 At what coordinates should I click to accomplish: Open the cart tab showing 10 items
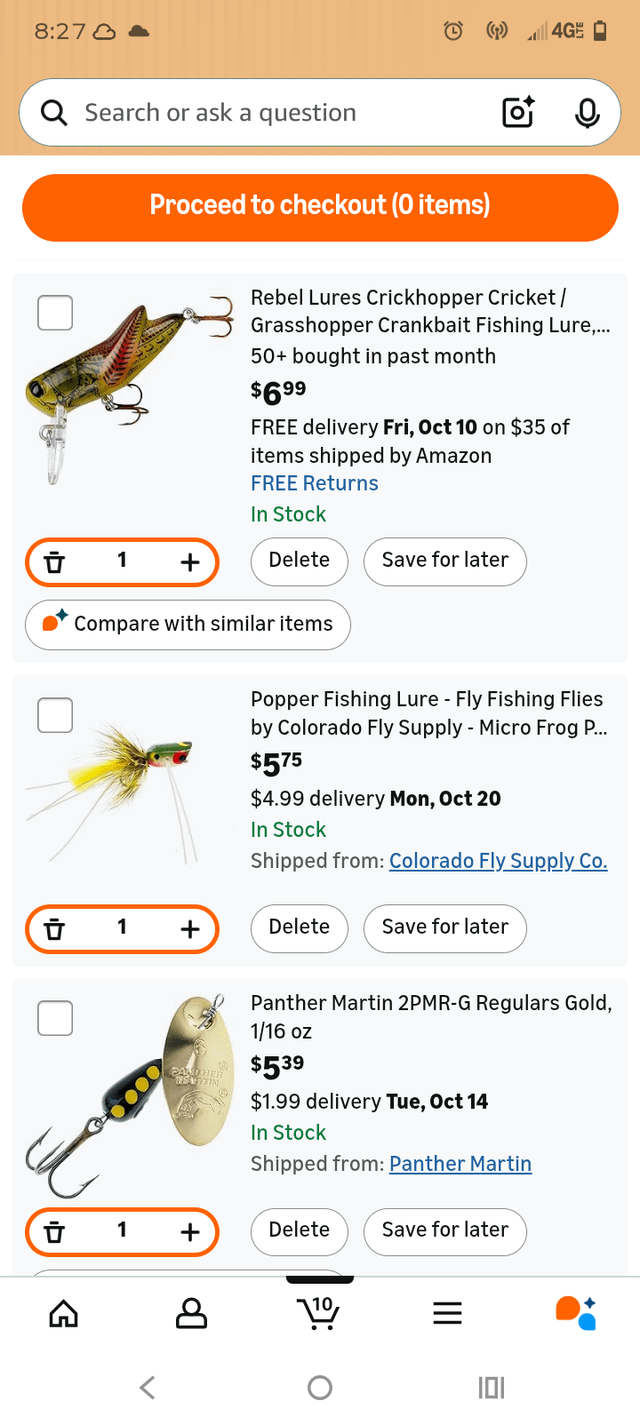tap(320, 1312)
